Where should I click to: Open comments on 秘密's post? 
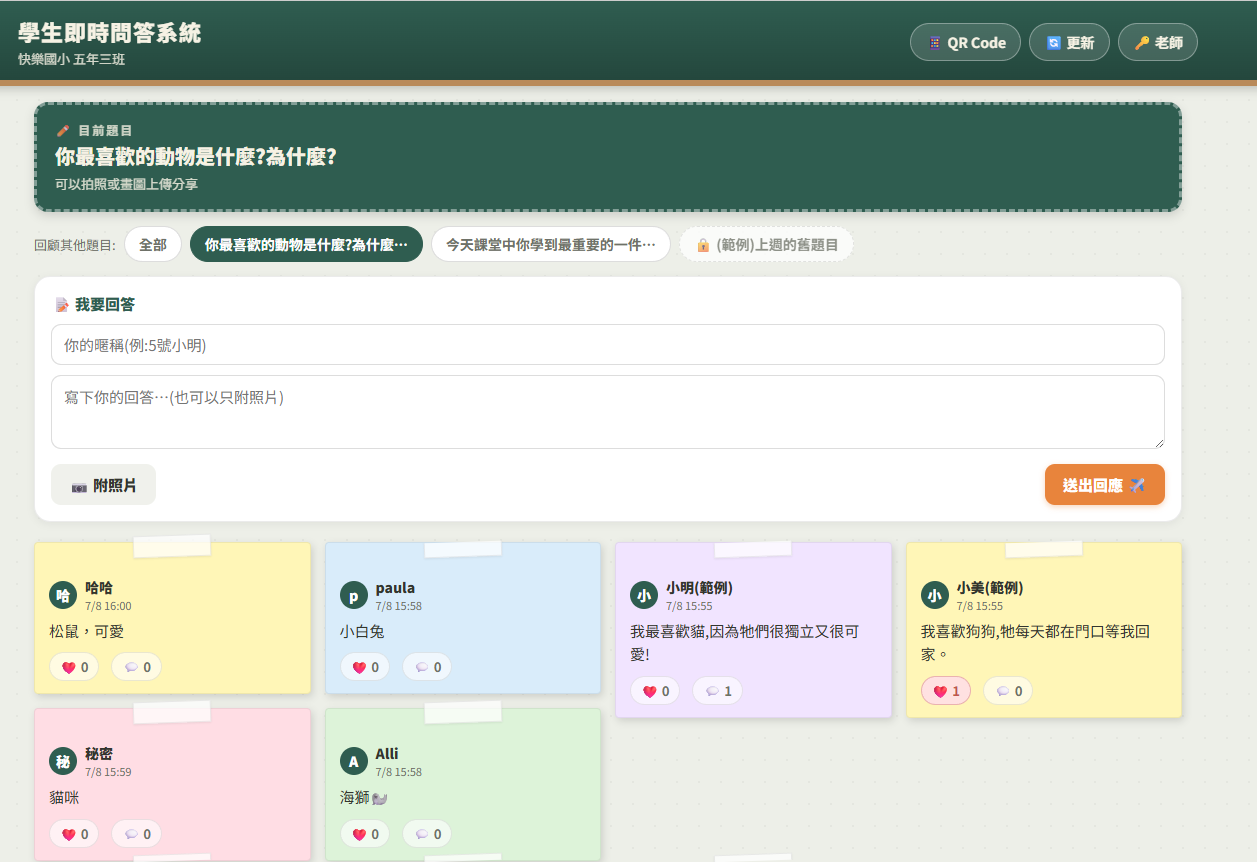coord(137,833)
